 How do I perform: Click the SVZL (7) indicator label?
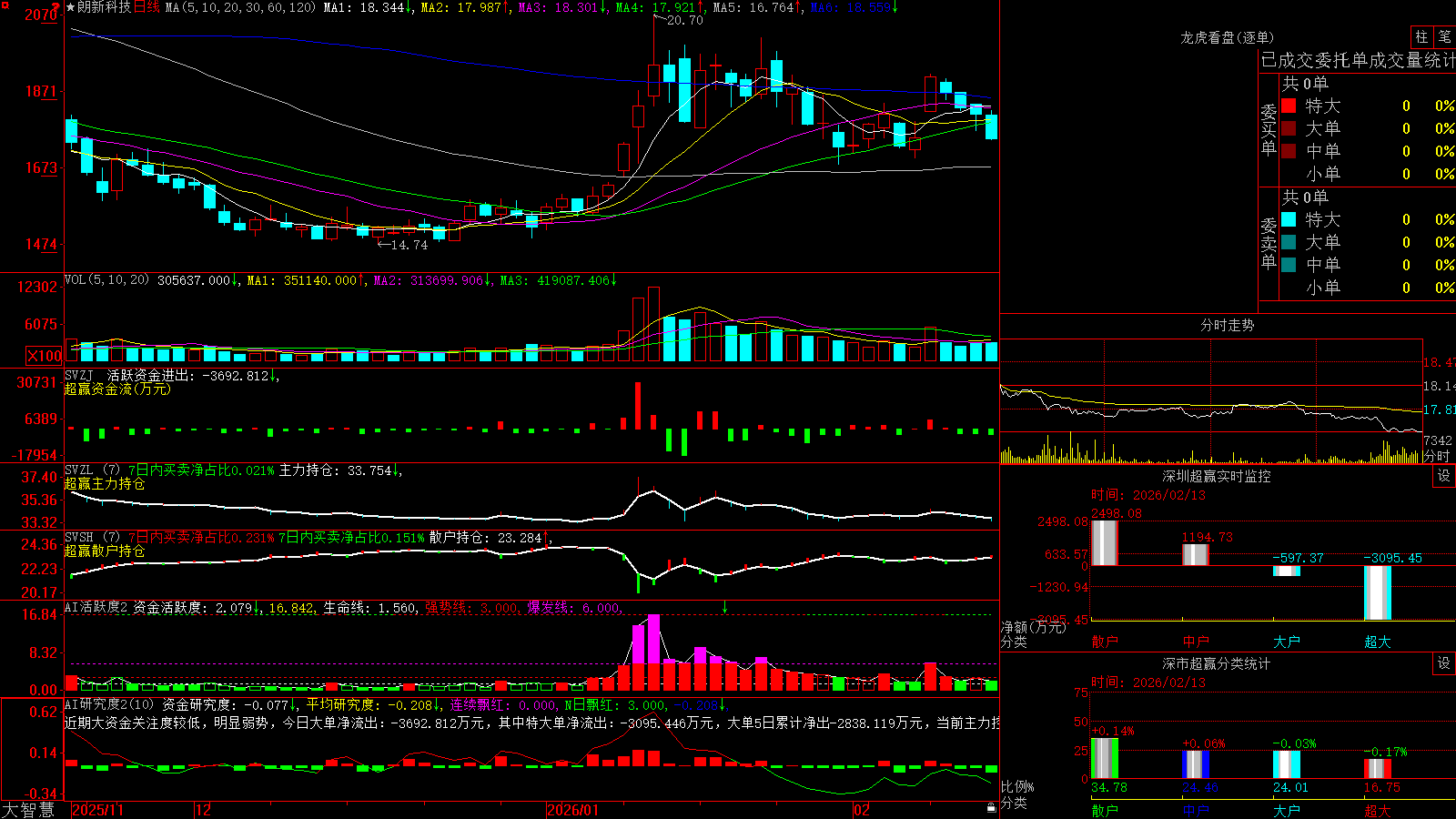tap(93, 470)
